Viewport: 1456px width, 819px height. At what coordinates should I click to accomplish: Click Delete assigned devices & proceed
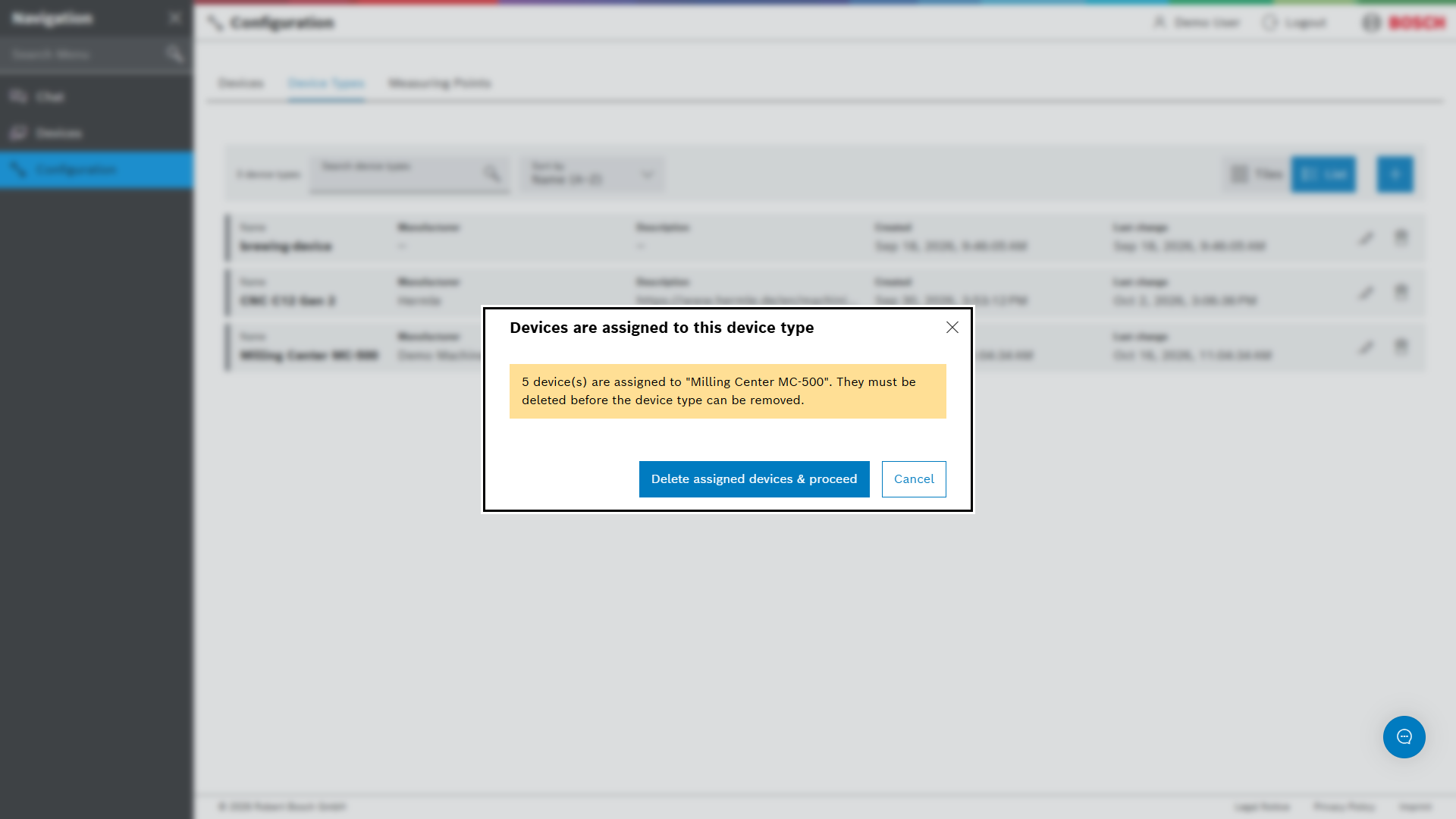(754, 479)
